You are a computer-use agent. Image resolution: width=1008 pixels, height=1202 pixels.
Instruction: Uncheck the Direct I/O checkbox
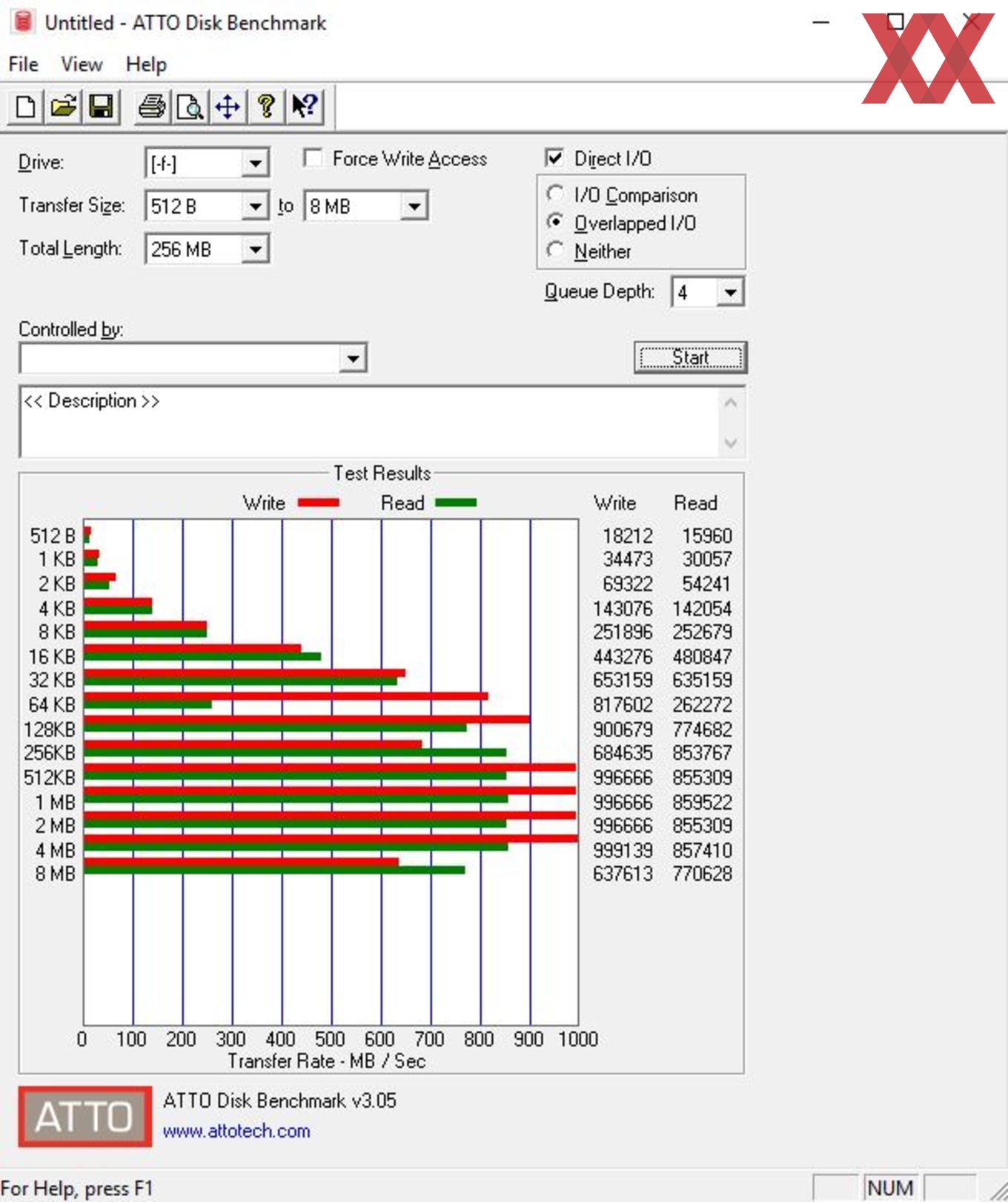point(554,158)
